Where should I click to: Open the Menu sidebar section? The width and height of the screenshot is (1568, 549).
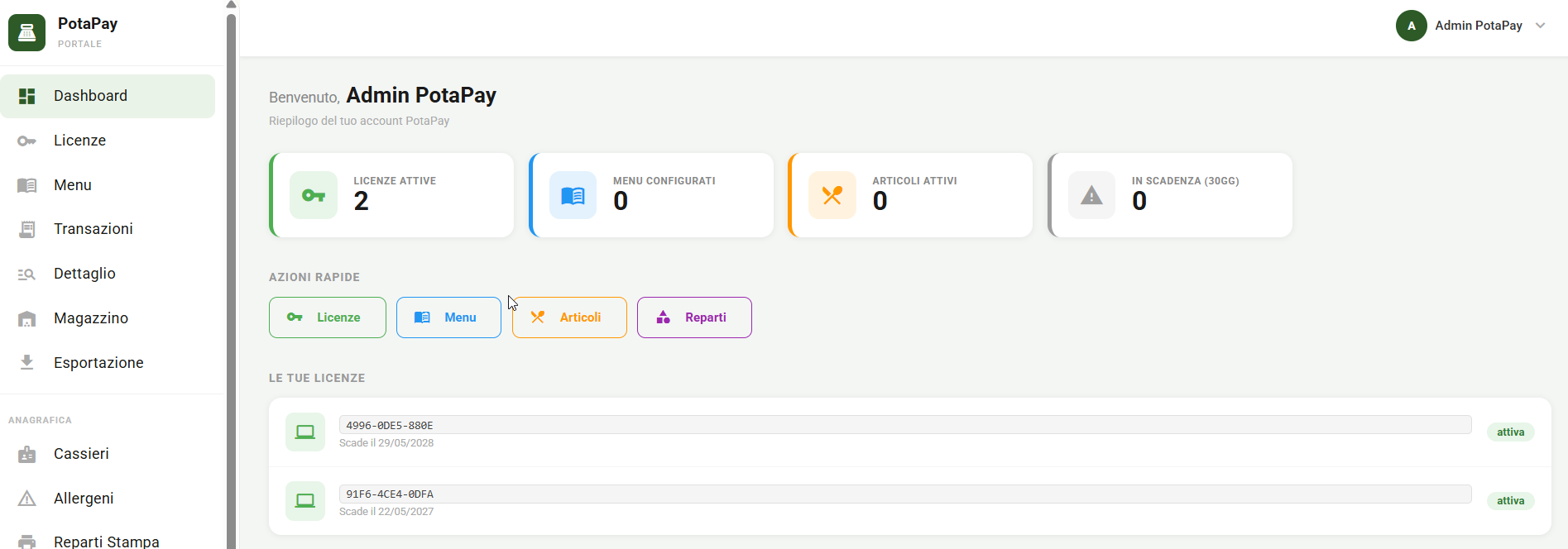pos(108,185)
